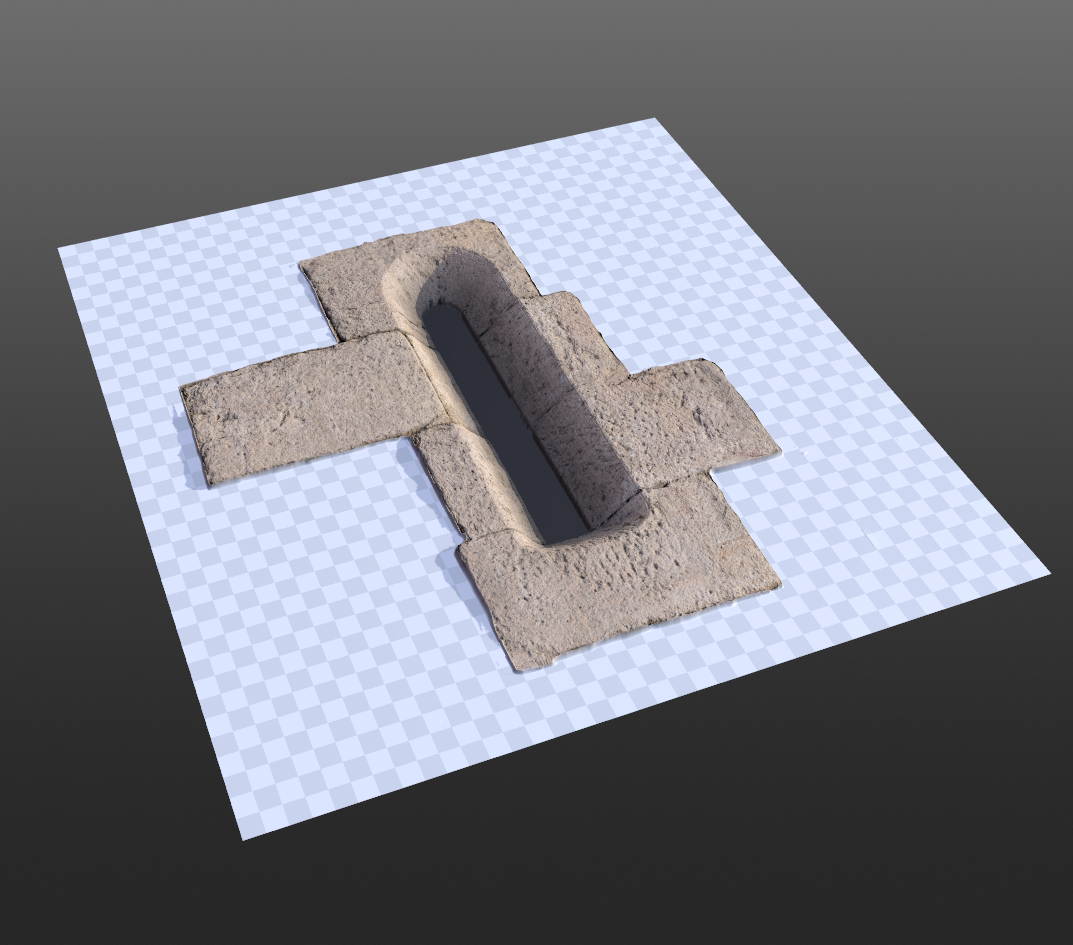
Task: Click the center of the viewport scene
Action: 536,472
